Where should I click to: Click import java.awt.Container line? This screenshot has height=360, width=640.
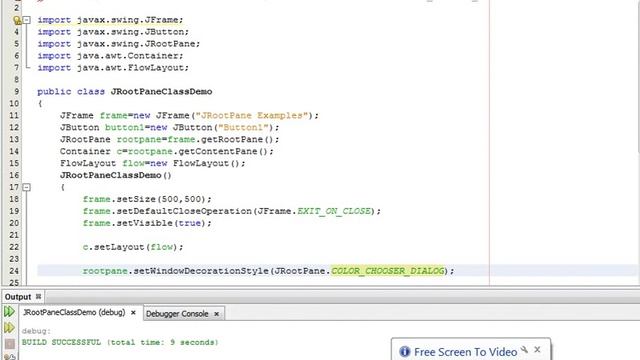110,56
